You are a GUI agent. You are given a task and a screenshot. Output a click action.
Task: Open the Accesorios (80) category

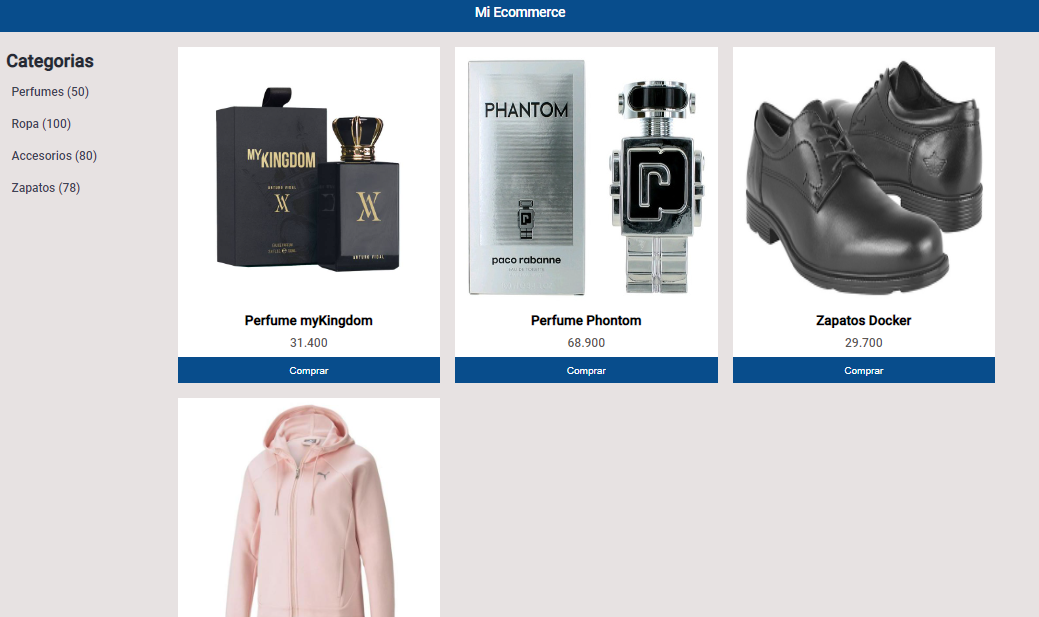(x=54, y=156)
